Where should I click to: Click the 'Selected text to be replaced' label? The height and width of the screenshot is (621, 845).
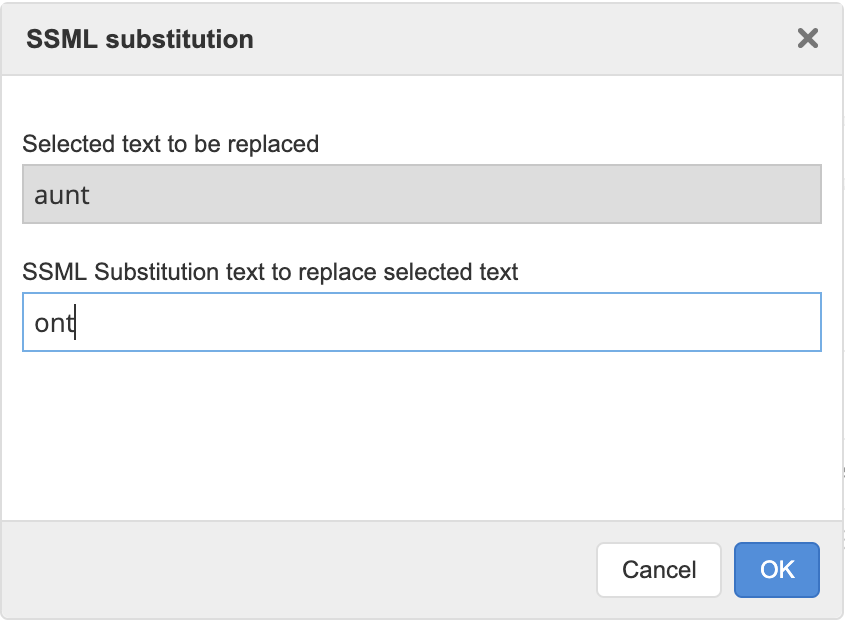(x=170, y=144)
